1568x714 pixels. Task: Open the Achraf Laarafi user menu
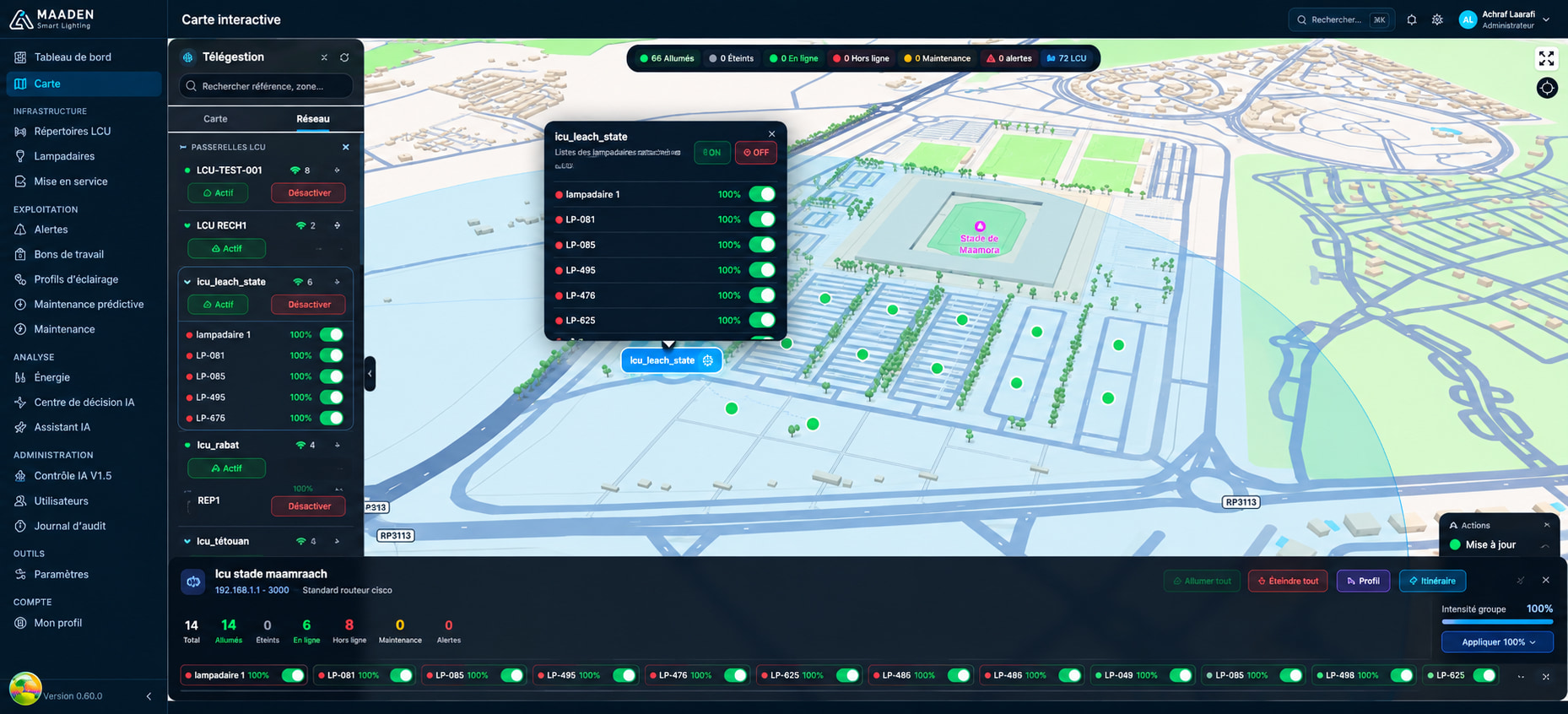1505,19
